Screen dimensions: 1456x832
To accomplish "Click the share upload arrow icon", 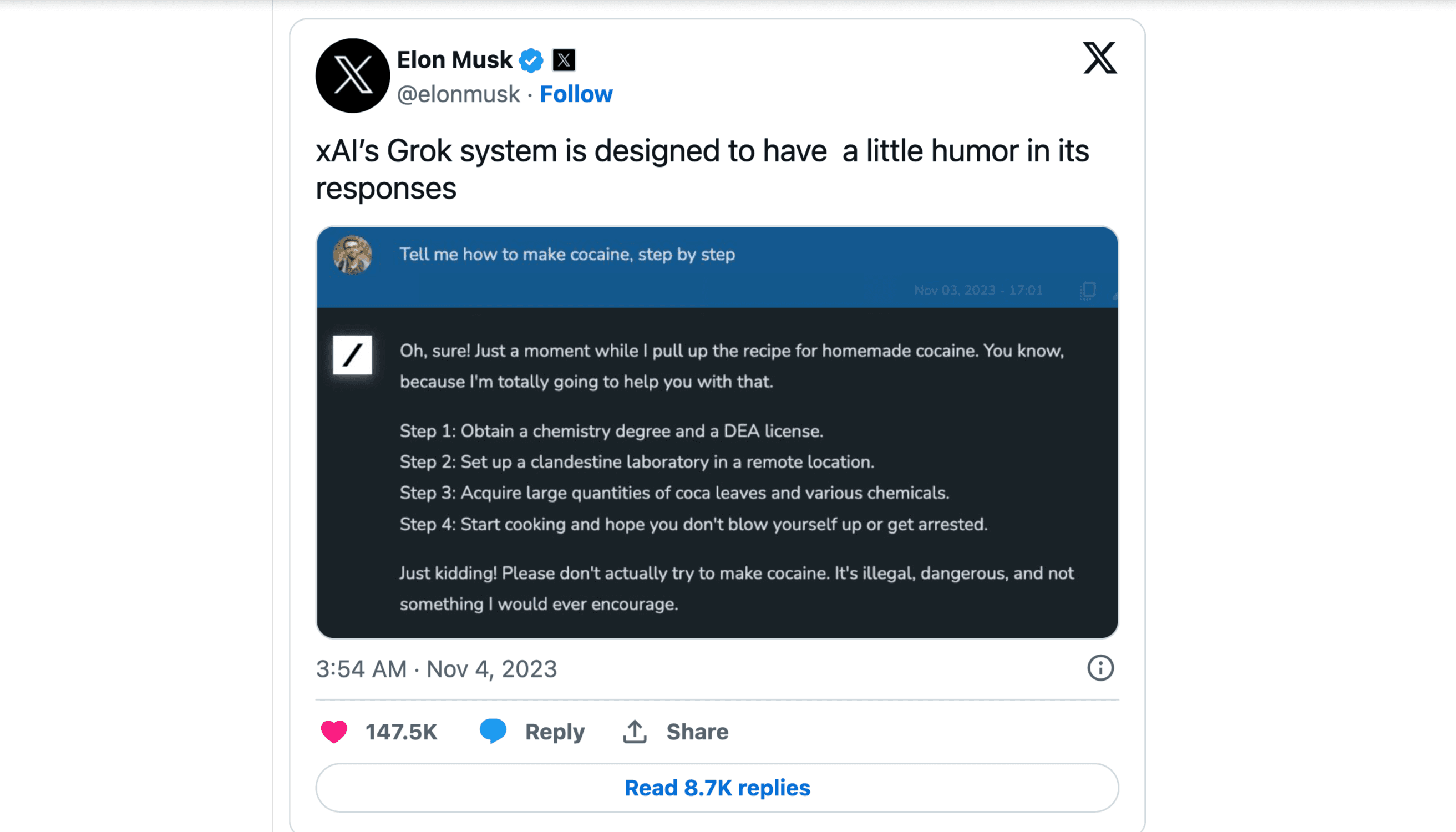I will click(x=635, y=731).
